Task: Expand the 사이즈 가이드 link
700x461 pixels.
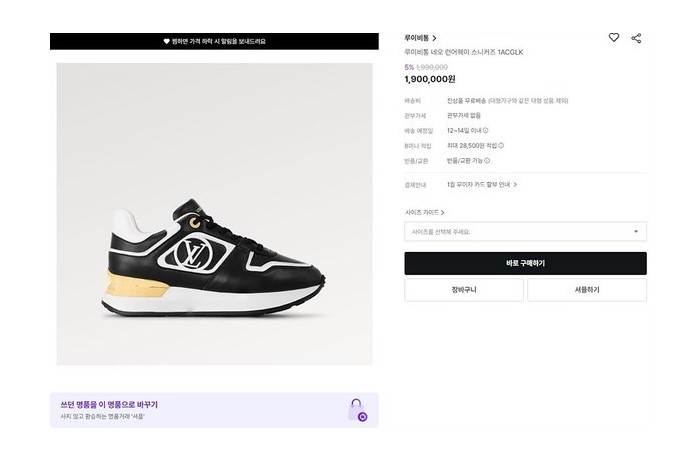Action: point(425,212)
